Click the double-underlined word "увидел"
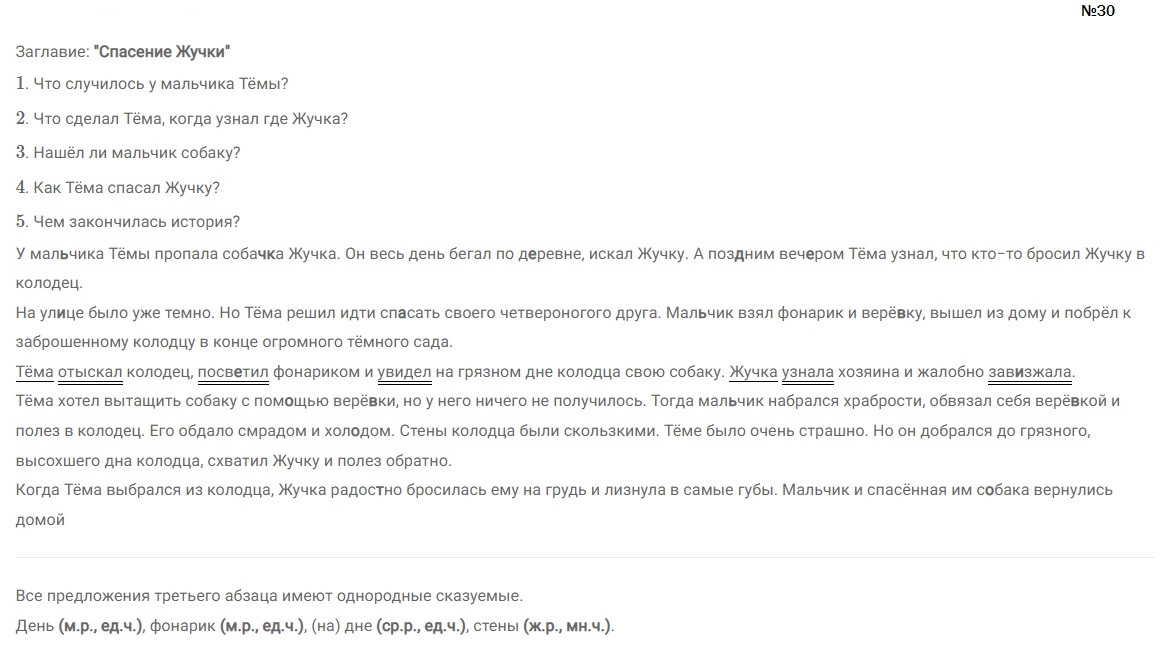This screenshot has width=1175, height=651. (x=405, y=372)
